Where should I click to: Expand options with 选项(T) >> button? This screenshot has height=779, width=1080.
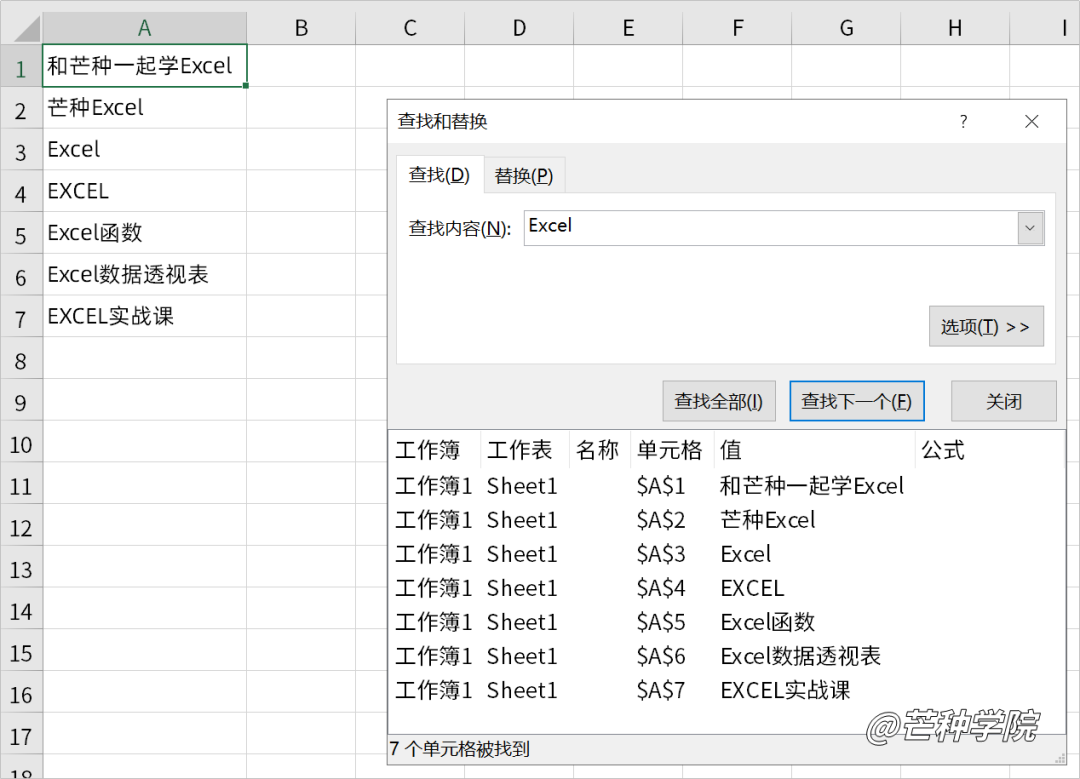click(985, 327)
